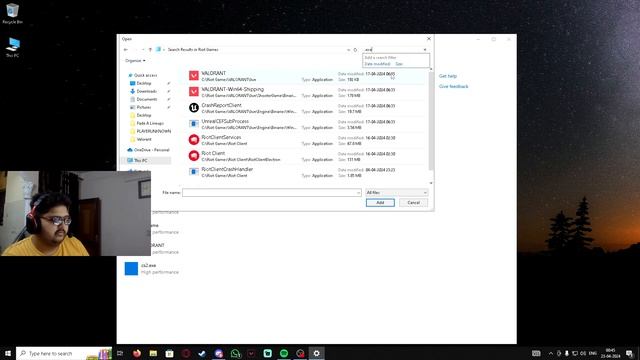
Task: Select the Riot Client application icon
Action: 193,156
